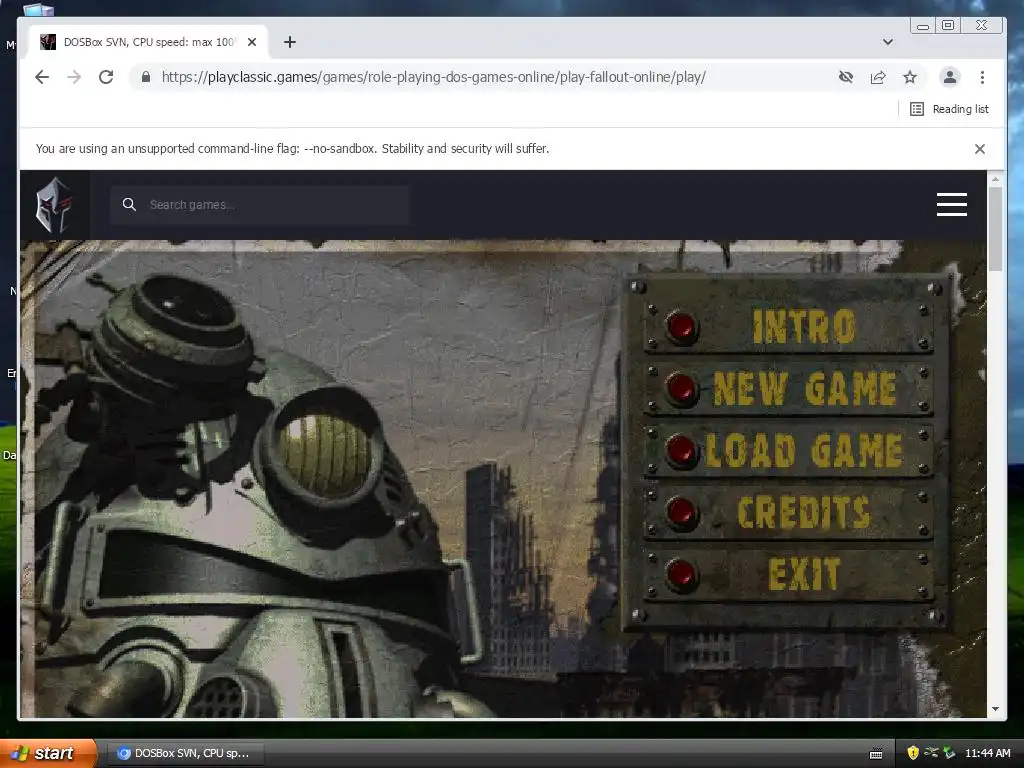The width and height of the screenshot is (1024, 768).
Task: Choose LOAD GAME in Fallout menu
Action: pyautogui.click(x=805, y=450)
